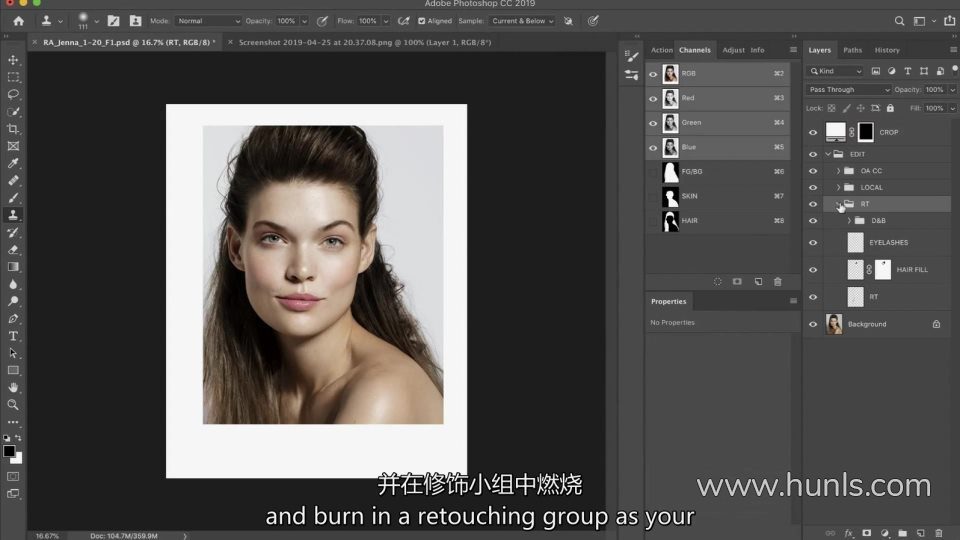Toggle the Aligned checkbox
Image resolution: width=960 pixels, height=540 pixels.
[421, 21]
